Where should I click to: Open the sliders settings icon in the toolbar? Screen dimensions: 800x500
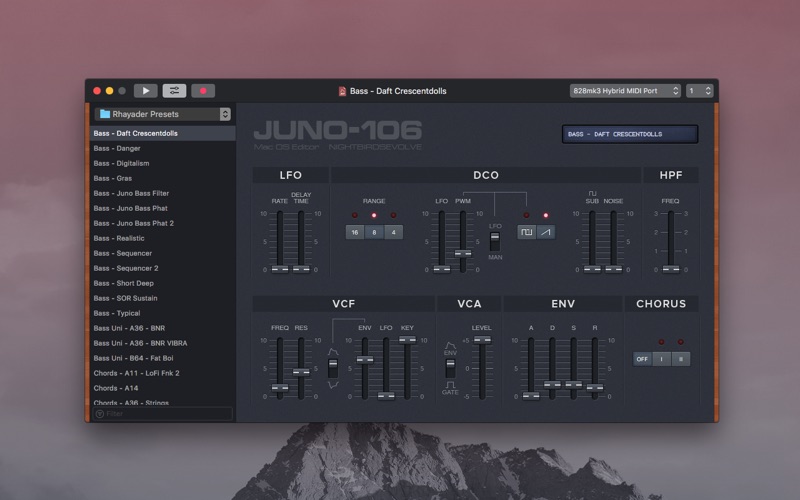tap(174, 91)
